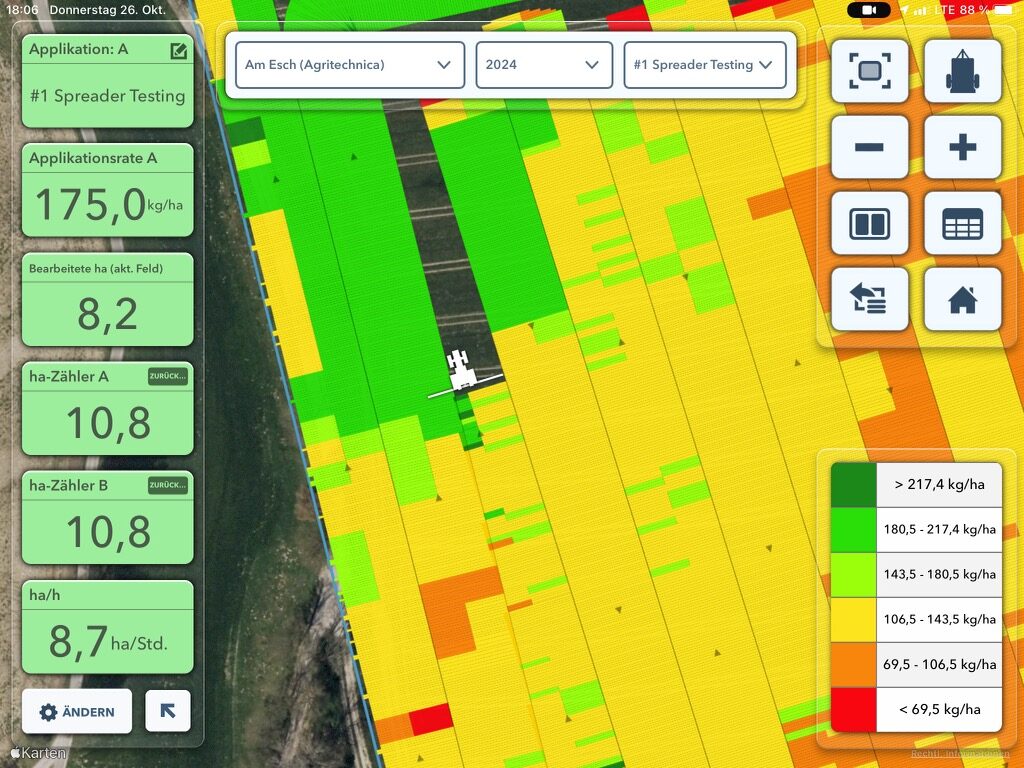Image resolution: width=1024 pixels, height=768 pixels.
Task: Zoom out with the minus button
Action: [869, 147]
